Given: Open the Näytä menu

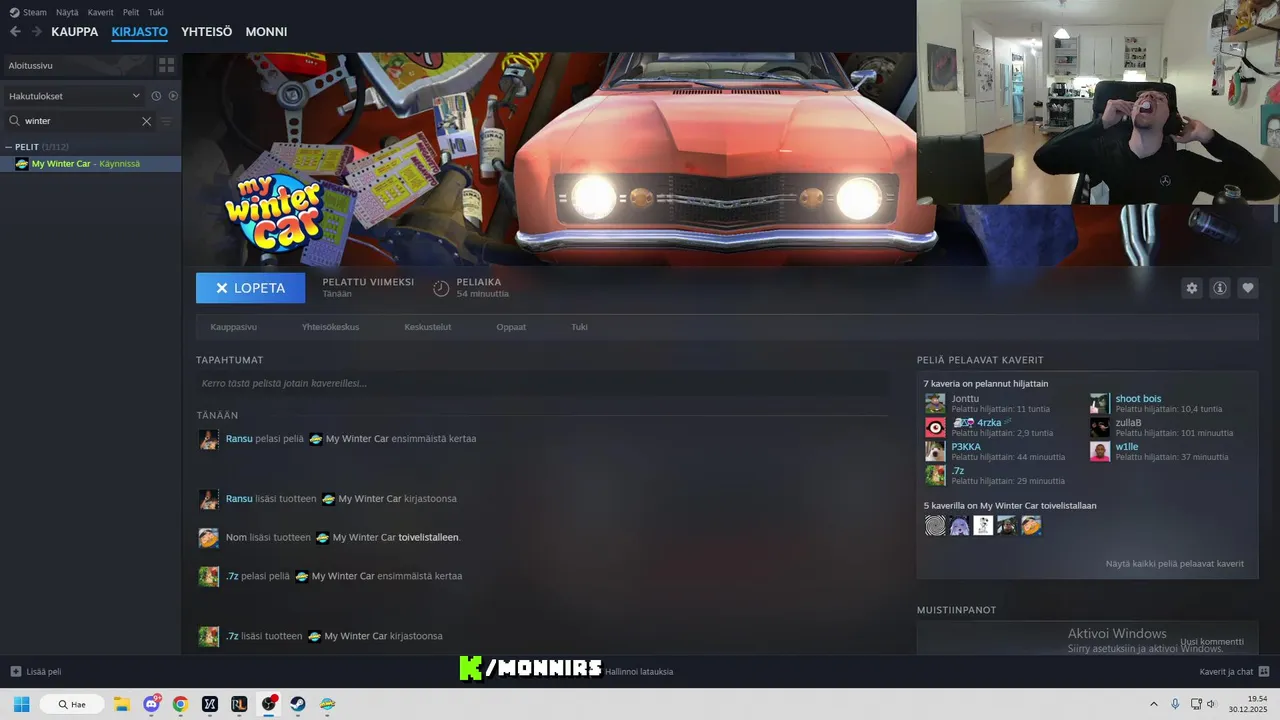Looking at the screenshot, I should click(67, 12).
